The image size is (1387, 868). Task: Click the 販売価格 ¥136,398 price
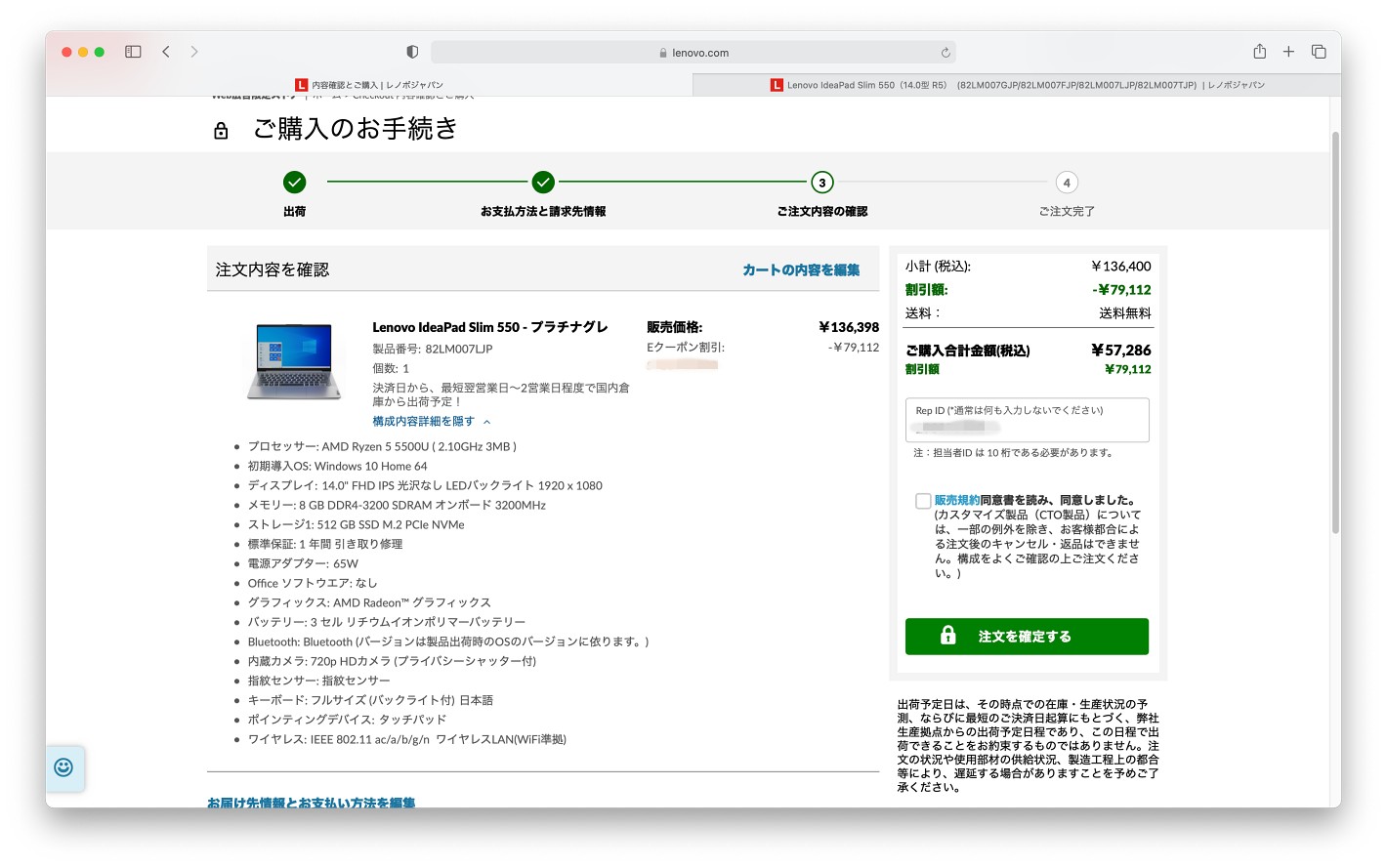(x=849, y=327)
